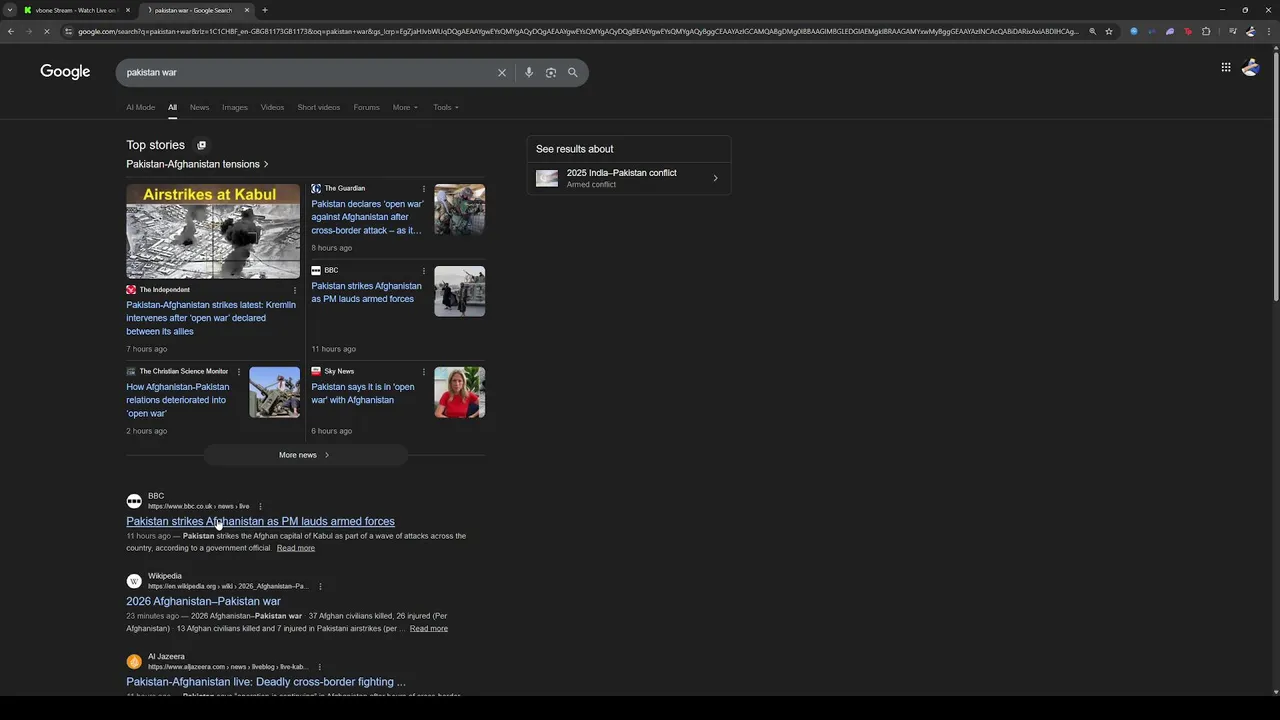The image size is (1280, 720).
Task: Open the Sky News presenter thumbnail
Action: tap(460, 392)
